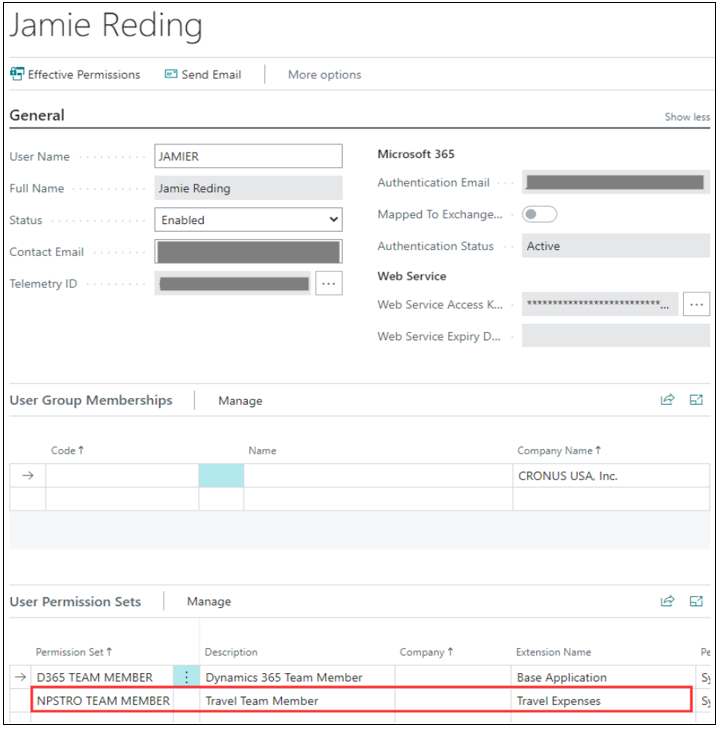
Task: Collapse General section with Show less
Action: pos(687,117)
